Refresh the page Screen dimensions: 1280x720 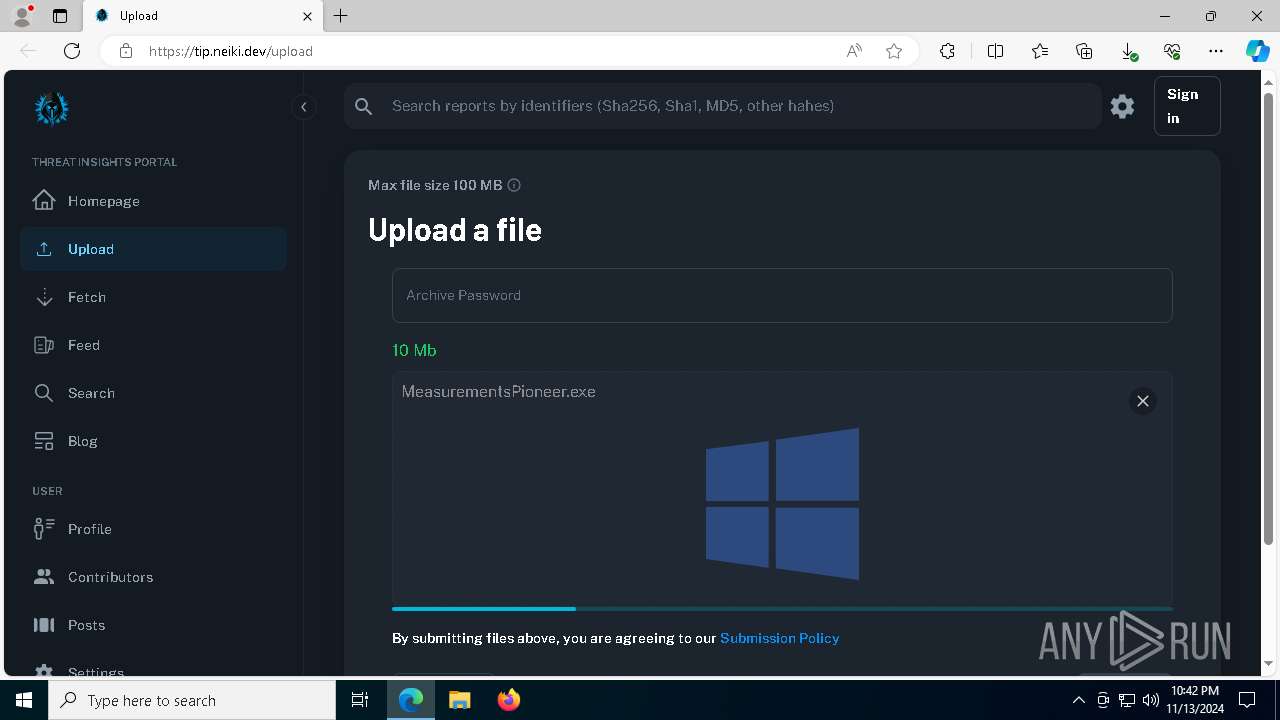coord(72,51)
